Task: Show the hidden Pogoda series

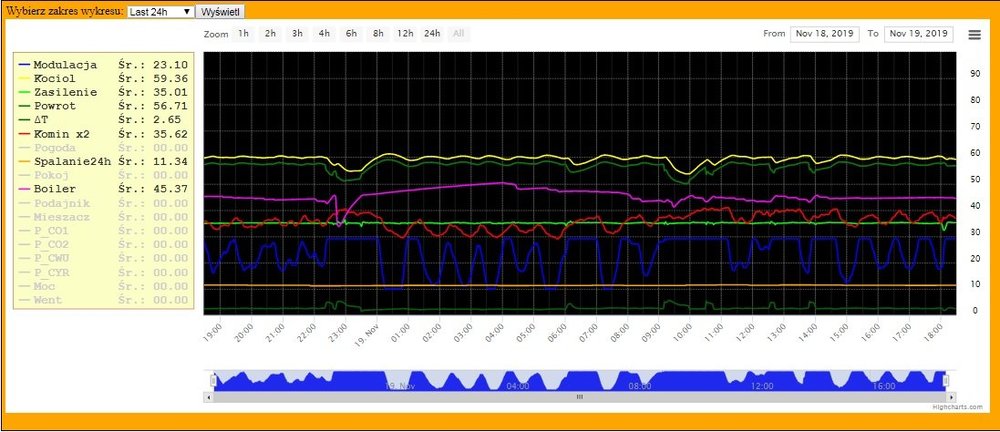Action: click(x=54, y=148)
